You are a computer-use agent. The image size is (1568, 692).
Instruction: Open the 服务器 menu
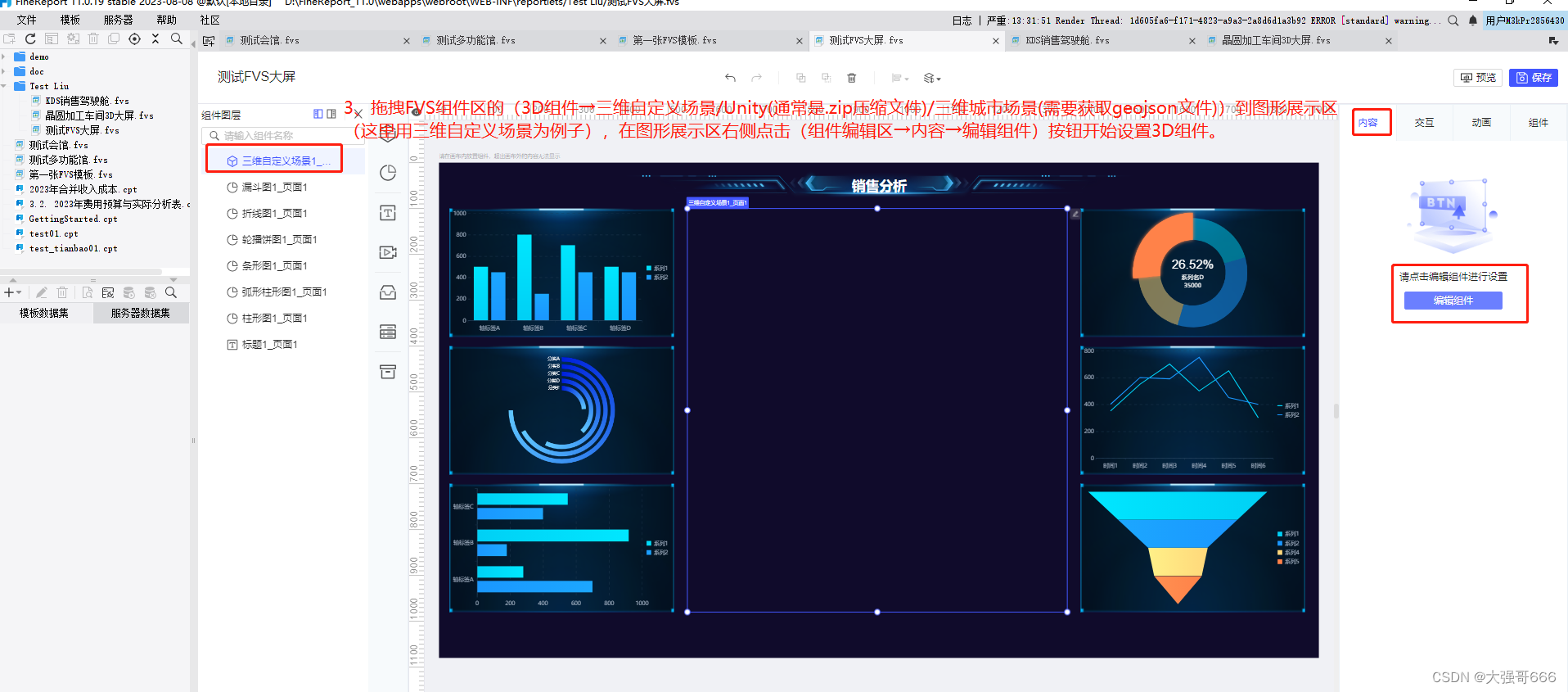click(x=118, y=20)
